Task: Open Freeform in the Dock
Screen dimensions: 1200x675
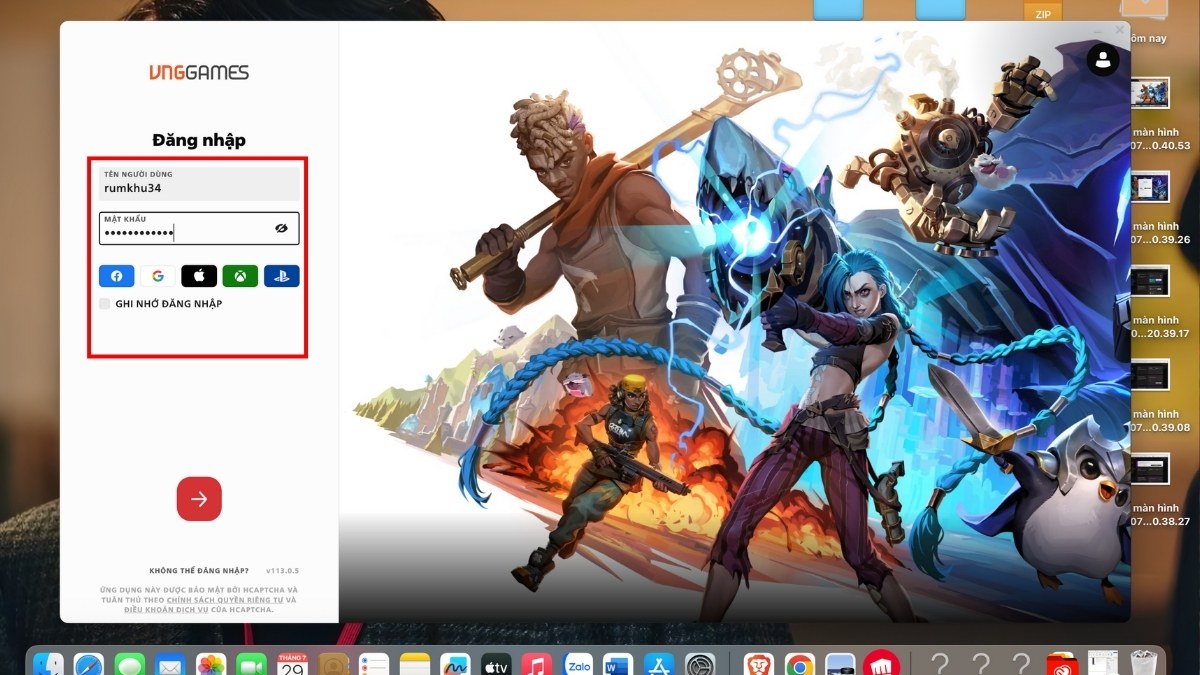Action: (455, 666)
